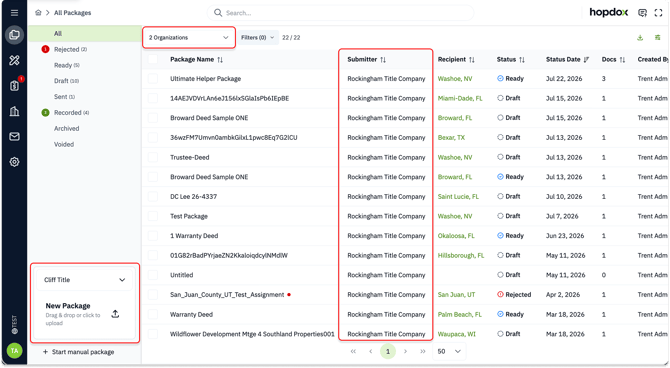Open the Miami-Dade, FL recipient link
This screenshot has height=368, width=670.
[x=460, y=98]
